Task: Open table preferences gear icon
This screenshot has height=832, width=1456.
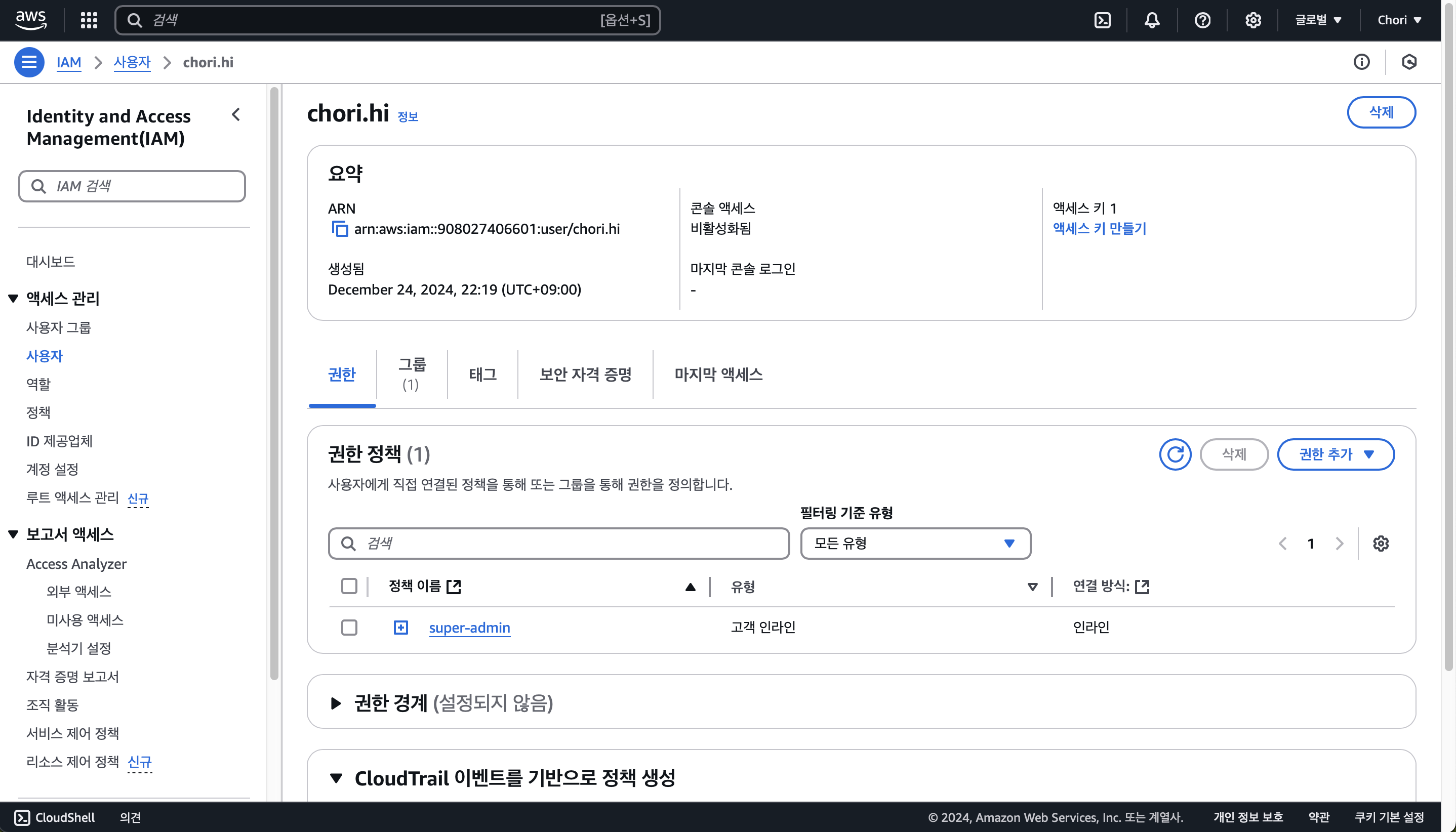Action: [1381, 544]
